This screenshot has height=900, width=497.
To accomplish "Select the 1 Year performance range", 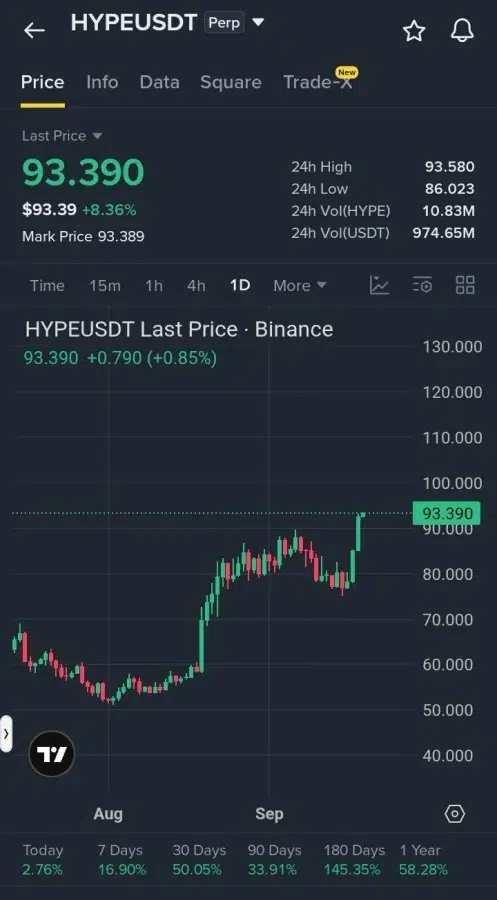I will [x=422, y=860].
